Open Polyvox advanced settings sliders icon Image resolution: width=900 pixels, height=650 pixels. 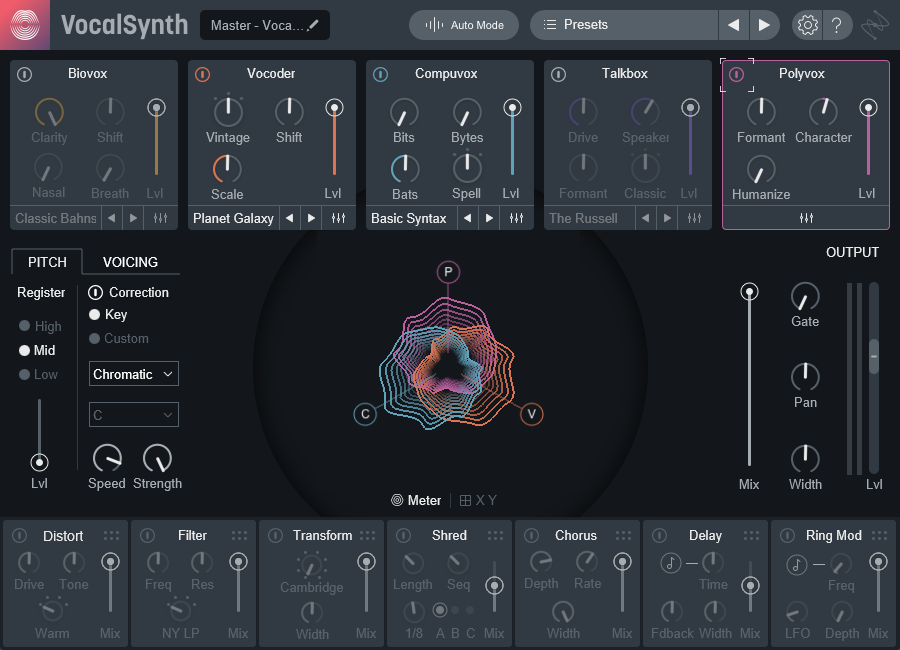pos(806,218)
